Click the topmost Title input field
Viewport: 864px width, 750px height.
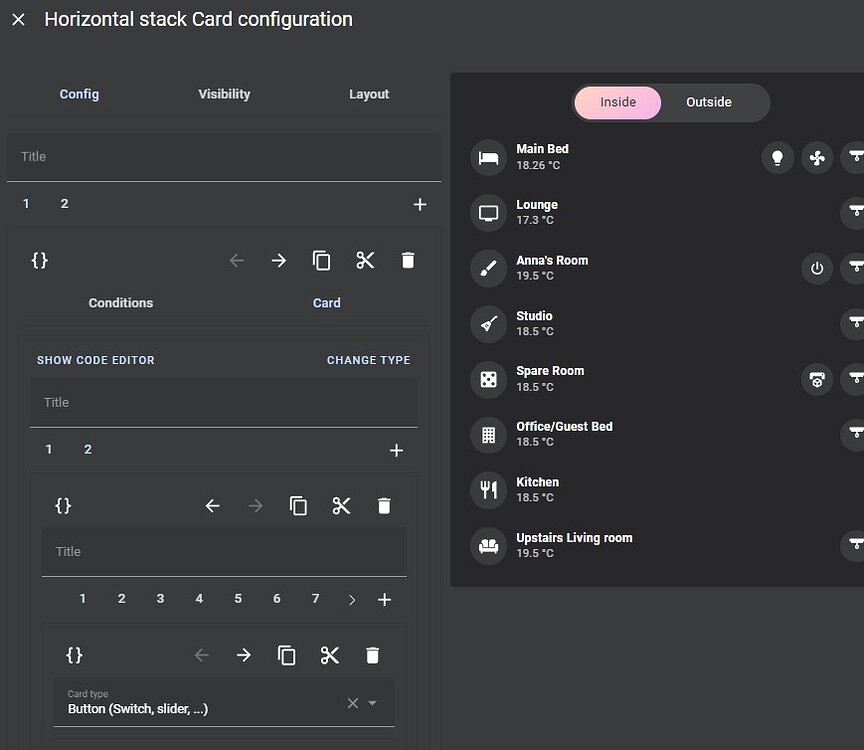(224, 157)
